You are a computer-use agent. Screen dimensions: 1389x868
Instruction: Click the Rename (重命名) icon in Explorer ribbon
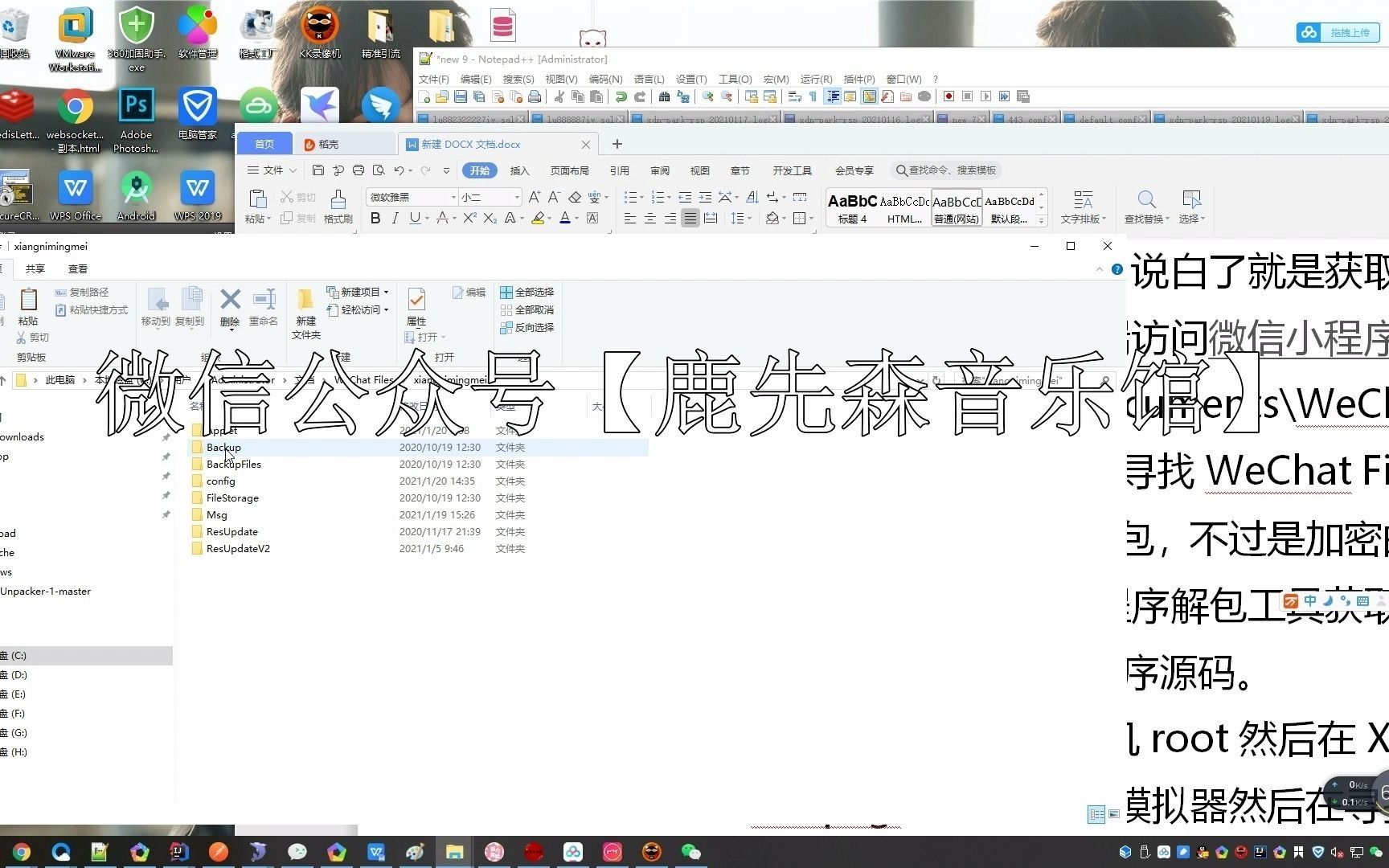coord(264,307)
